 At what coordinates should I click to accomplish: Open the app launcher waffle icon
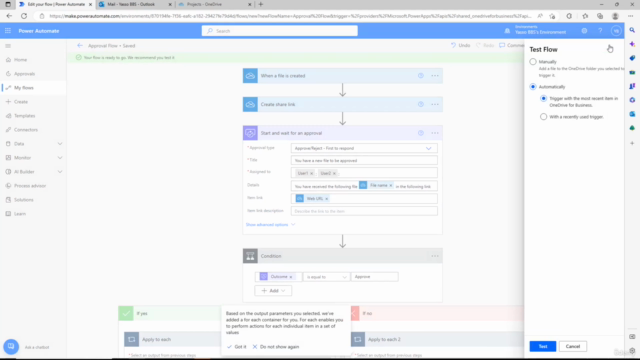pos(8,31)
